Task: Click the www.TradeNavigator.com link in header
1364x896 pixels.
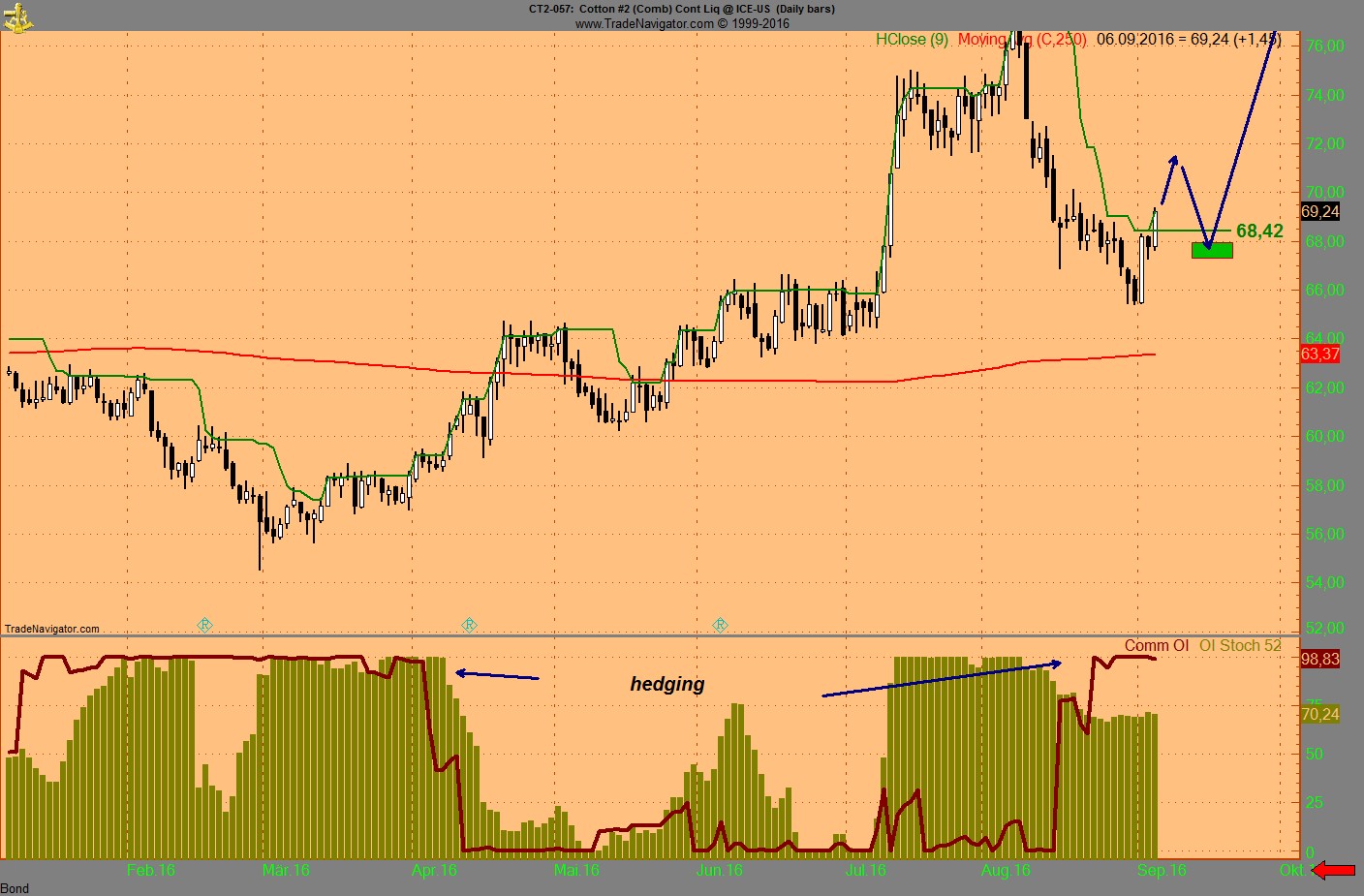Action: 682,23
